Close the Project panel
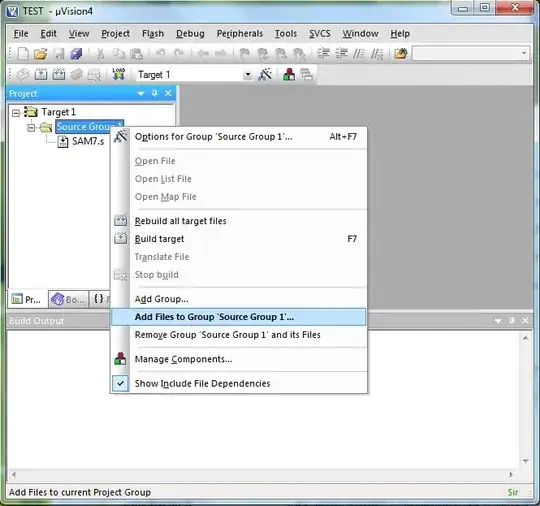This screenshot has height=506, width=540. coord(168,93)
